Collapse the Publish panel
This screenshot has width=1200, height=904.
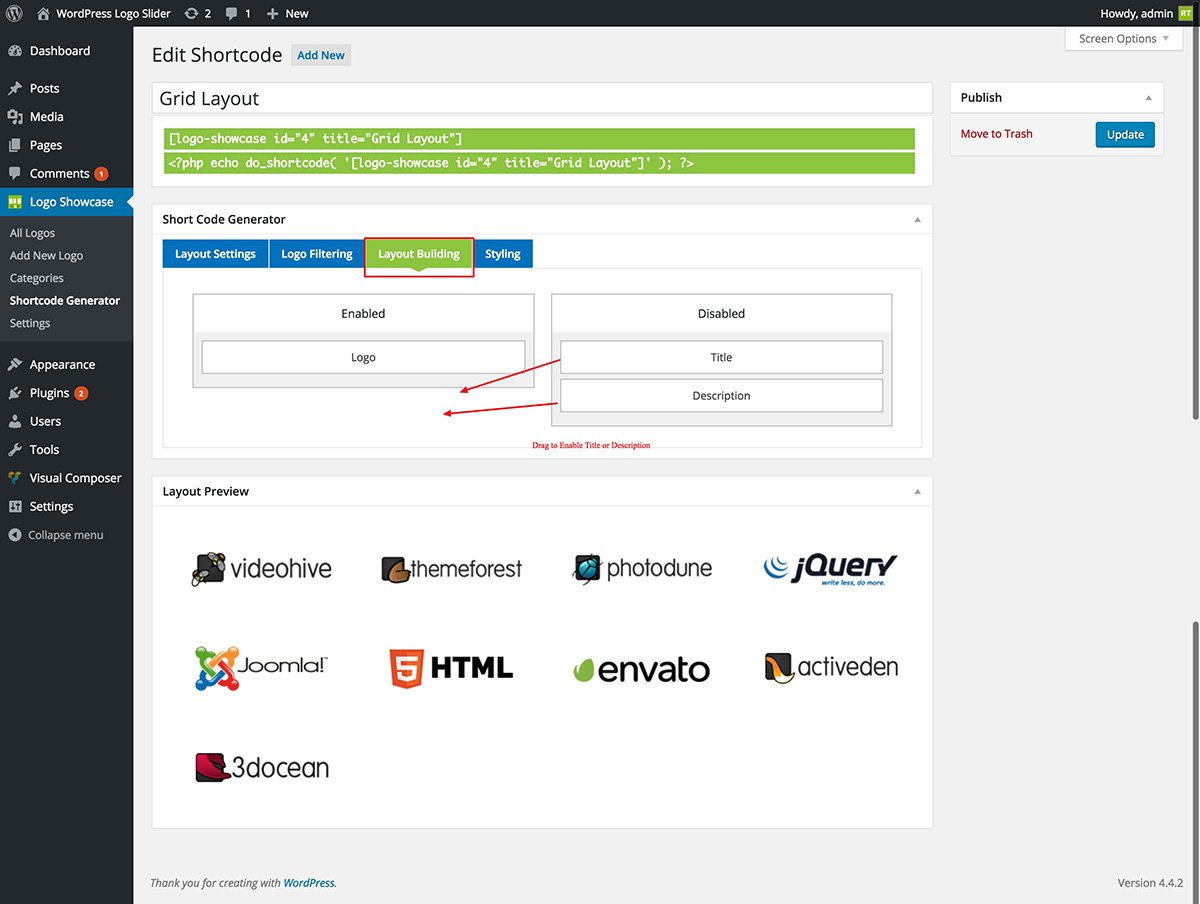tap(1148, 98)
